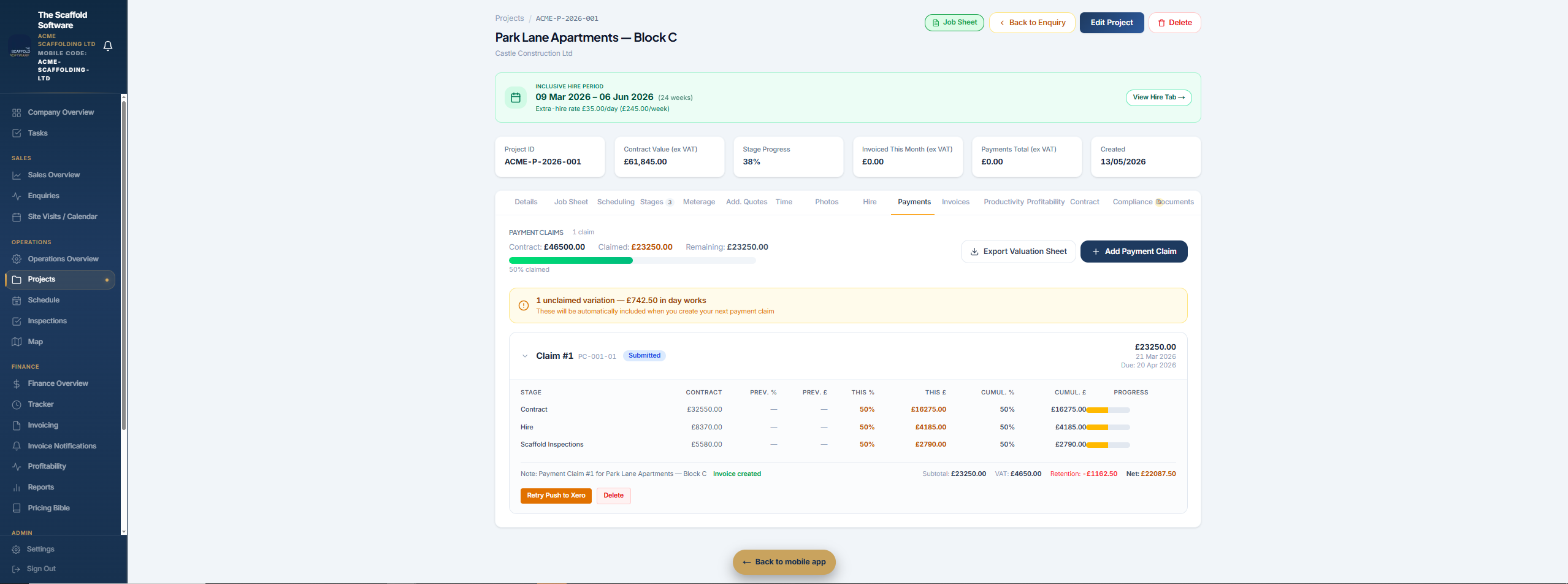Screen dimensions: 1568x584
Task: Click the Edit Project button
Action: pos(1111,23)
